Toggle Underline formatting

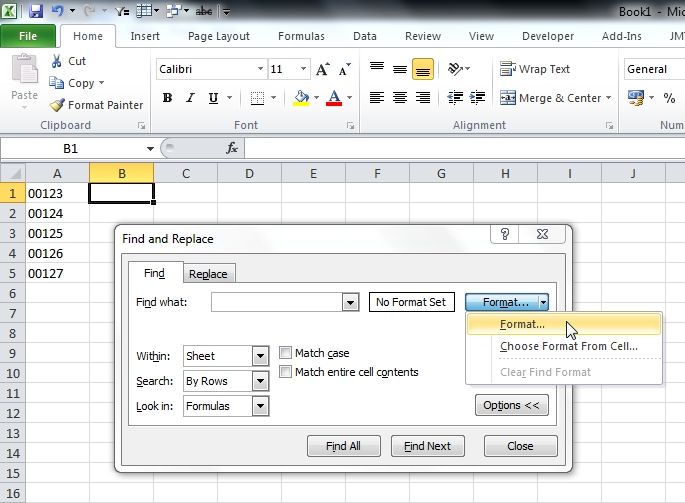coord(213,98)
